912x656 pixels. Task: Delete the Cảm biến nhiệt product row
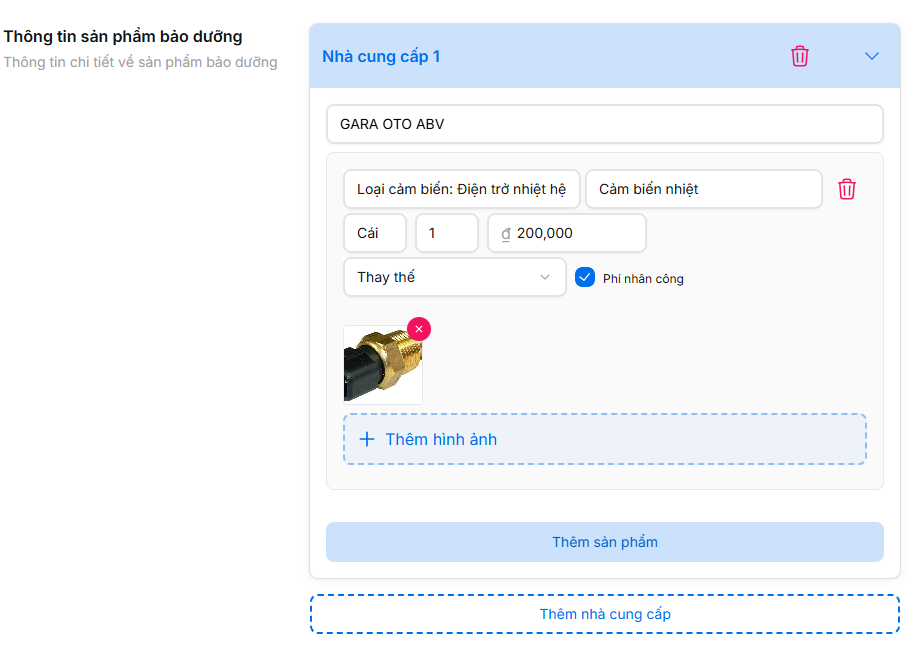pos(847,189)
